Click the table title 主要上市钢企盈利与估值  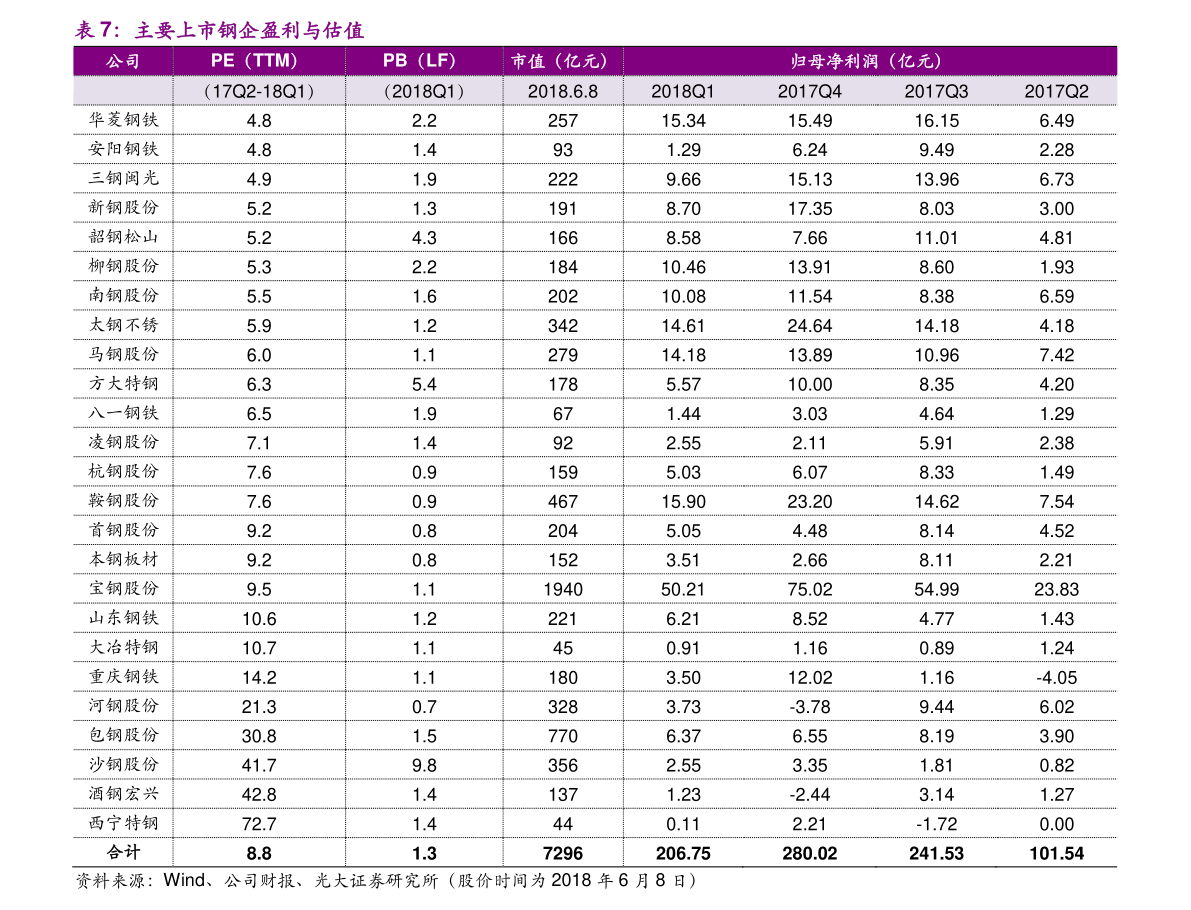pyautogui.click(x=249, y=30)
